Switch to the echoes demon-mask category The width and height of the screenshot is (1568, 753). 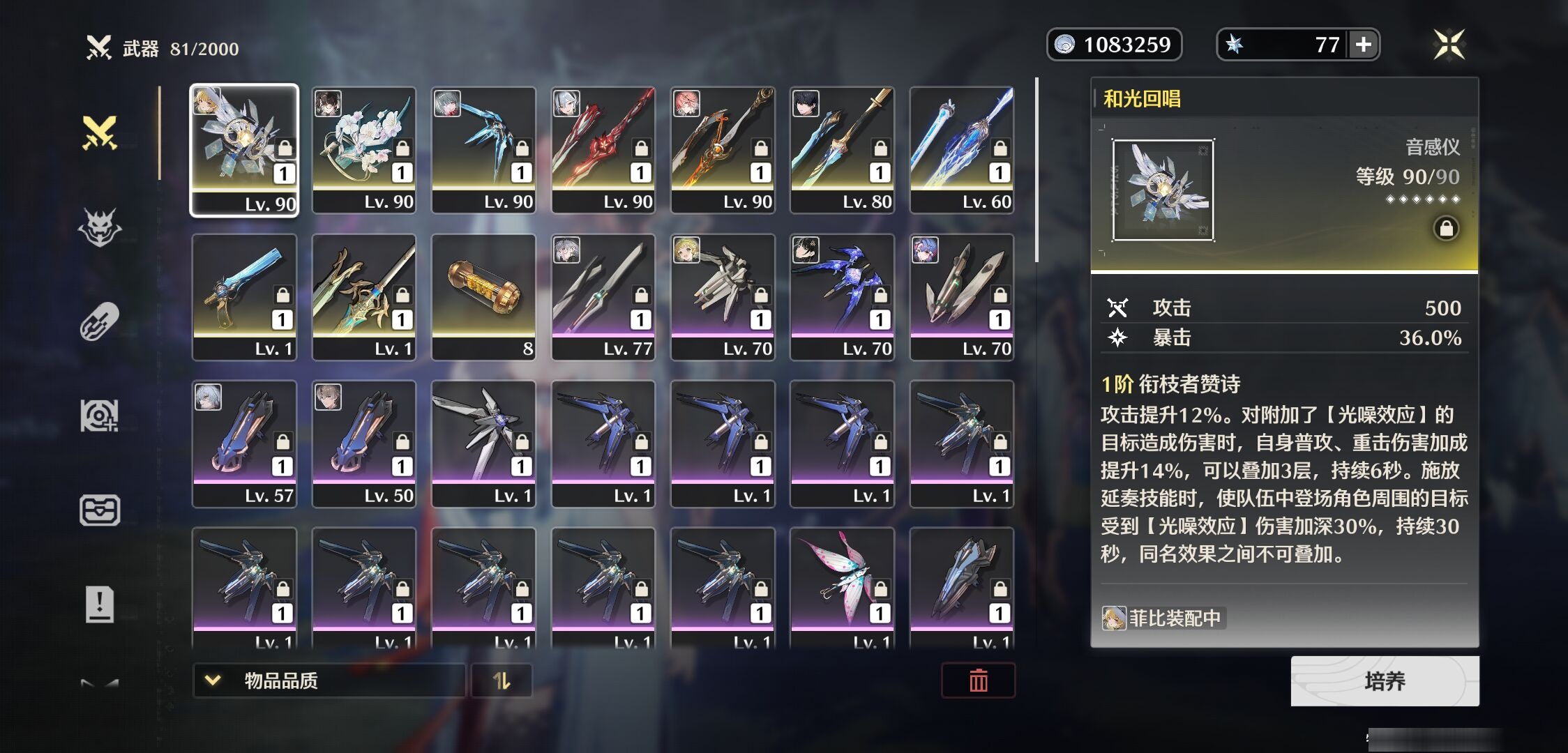click(100, 227)
